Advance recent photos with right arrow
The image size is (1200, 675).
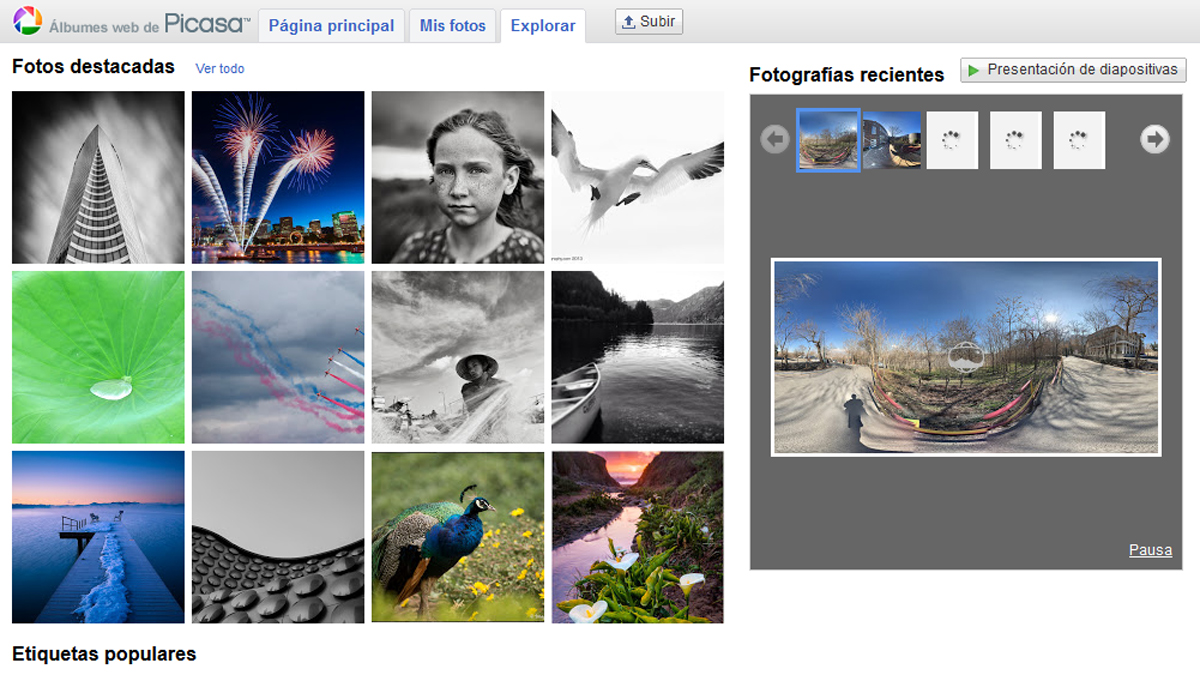(x=1155, y=140)
